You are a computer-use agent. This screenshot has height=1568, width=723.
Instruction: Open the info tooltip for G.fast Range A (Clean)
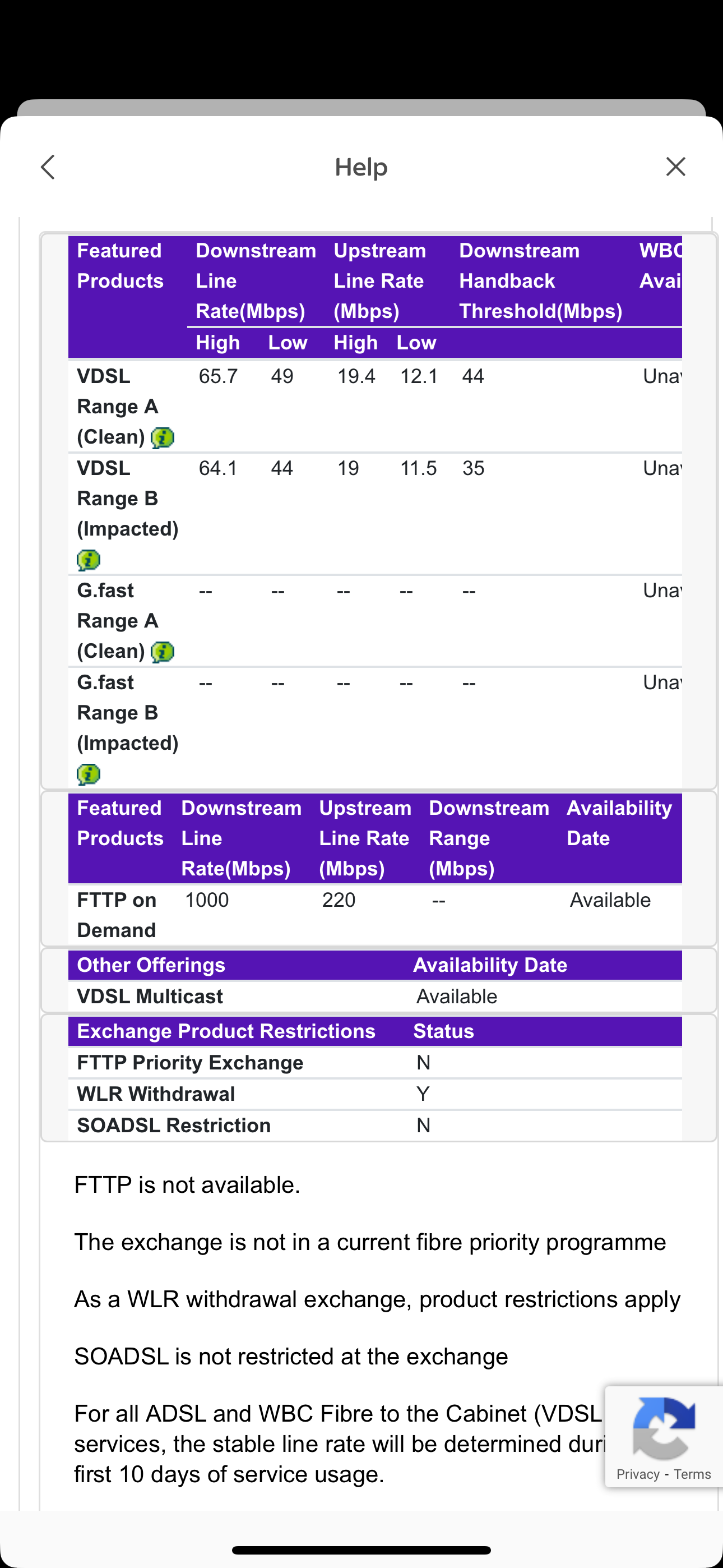163,651
